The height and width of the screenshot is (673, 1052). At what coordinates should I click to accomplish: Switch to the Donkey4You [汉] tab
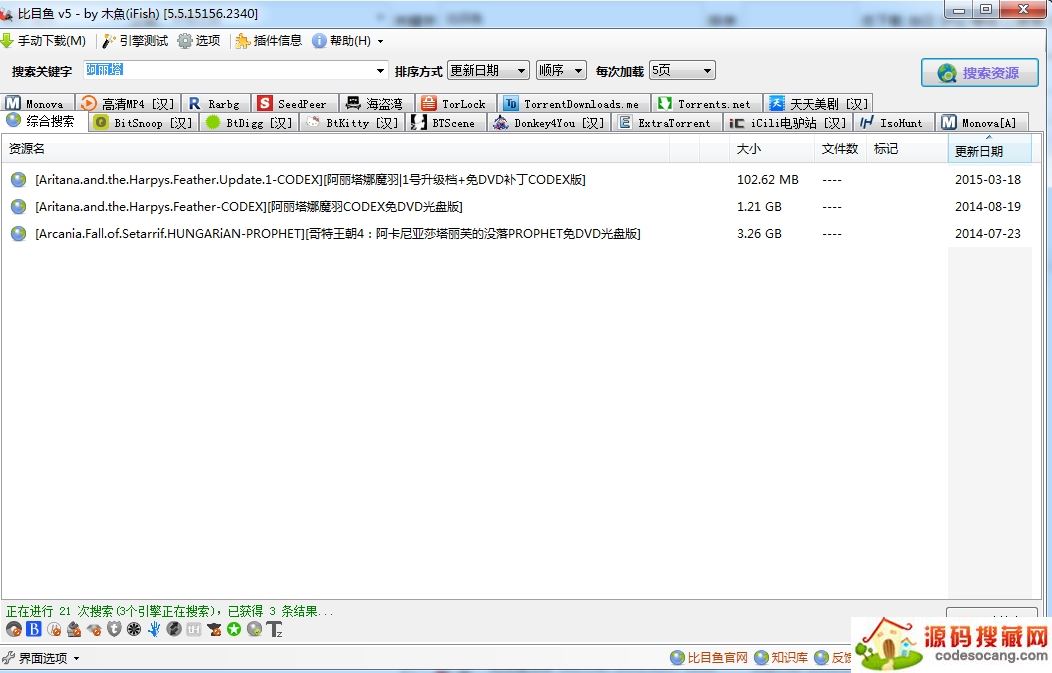point(549,123)
